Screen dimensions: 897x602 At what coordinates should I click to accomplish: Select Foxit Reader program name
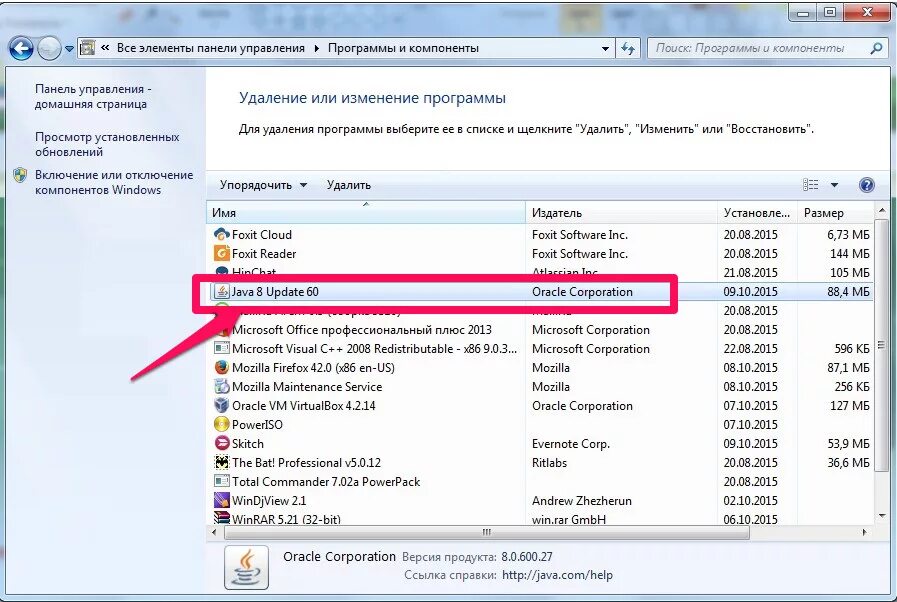264,254
